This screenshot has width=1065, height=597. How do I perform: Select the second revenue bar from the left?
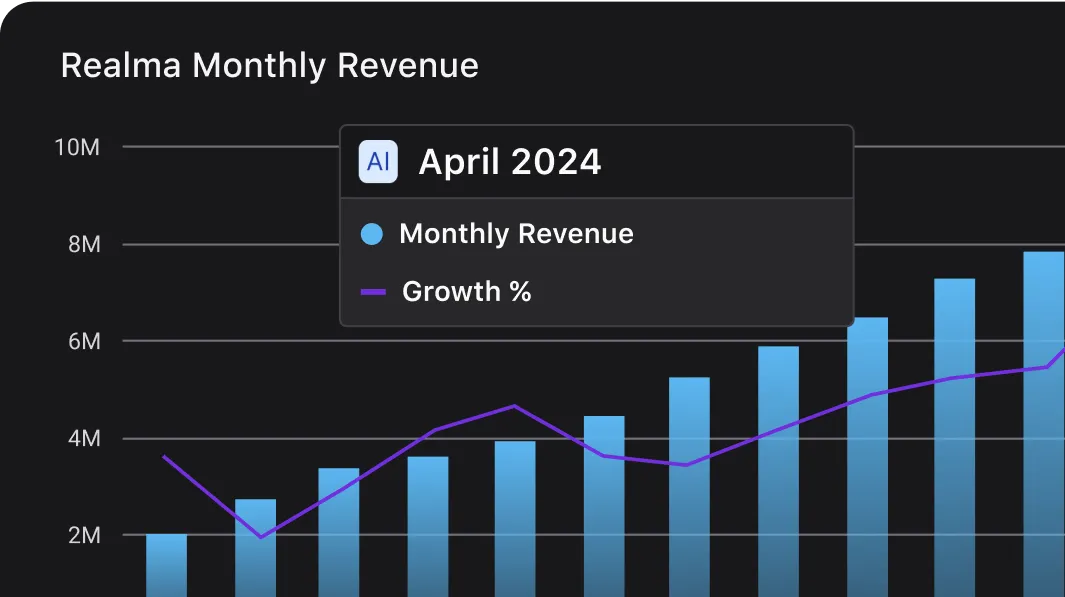click(x=255, y=550)
